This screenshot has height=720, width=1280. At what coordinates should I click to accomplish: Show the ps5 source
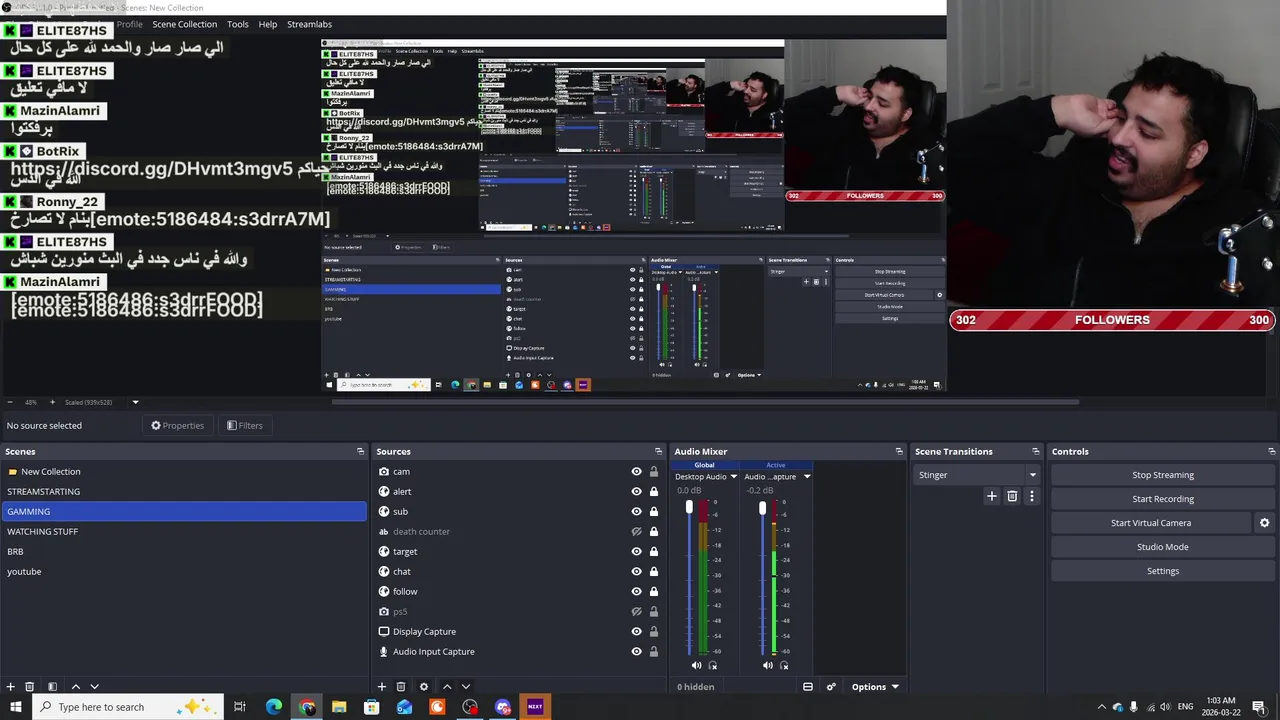click(x=636, y=612)
